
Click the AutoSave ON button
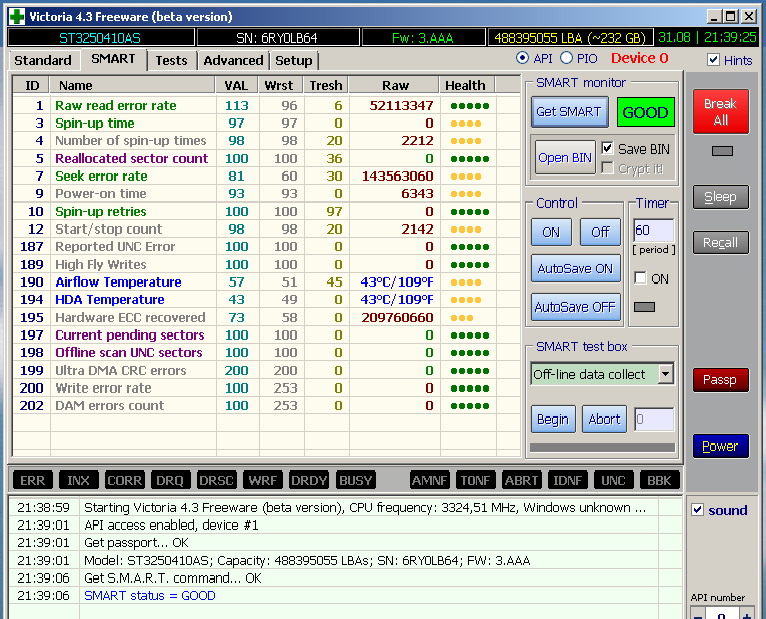coord(575,269)
